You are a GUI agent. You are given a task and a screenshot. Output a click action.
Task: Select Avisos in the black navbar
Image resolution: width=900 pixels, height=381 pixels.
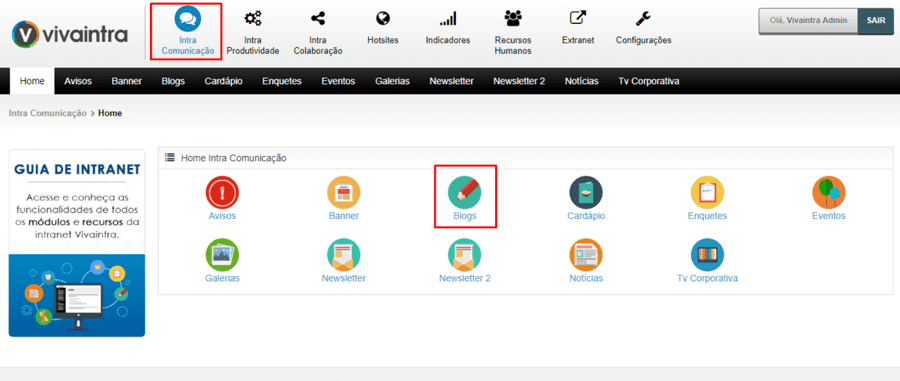pos(78,81)
